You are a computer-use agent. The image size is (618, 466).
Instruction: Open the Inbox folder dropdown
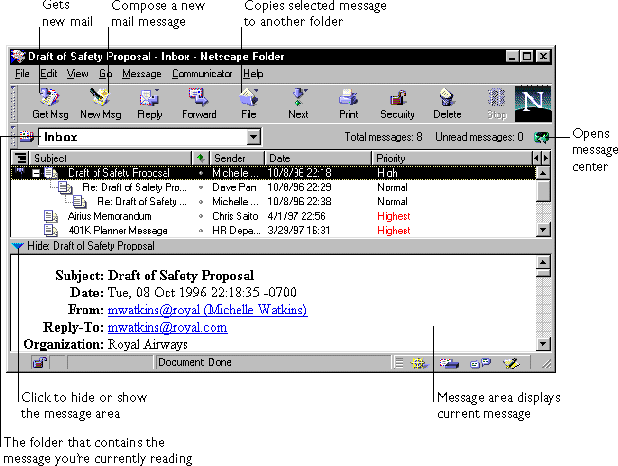(x=255, y=136)
